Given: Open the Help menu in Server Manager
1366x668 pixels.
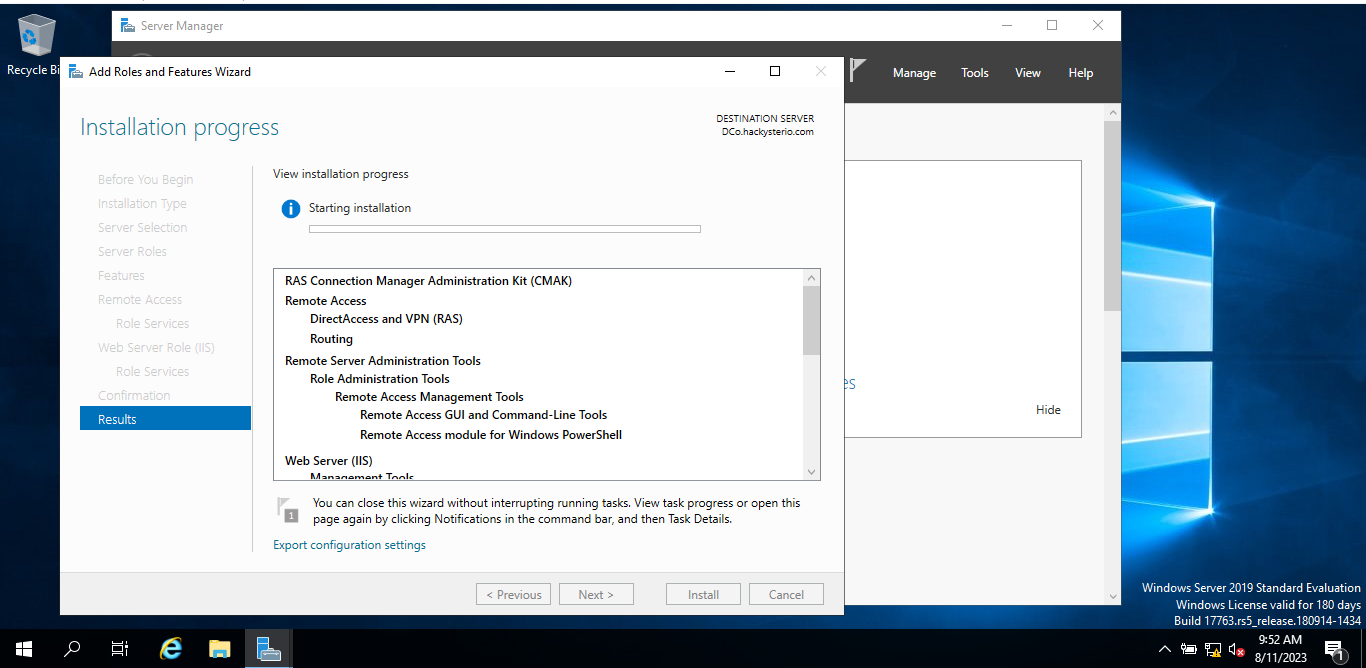Looking at the screenshot, I should point(1081,73).
